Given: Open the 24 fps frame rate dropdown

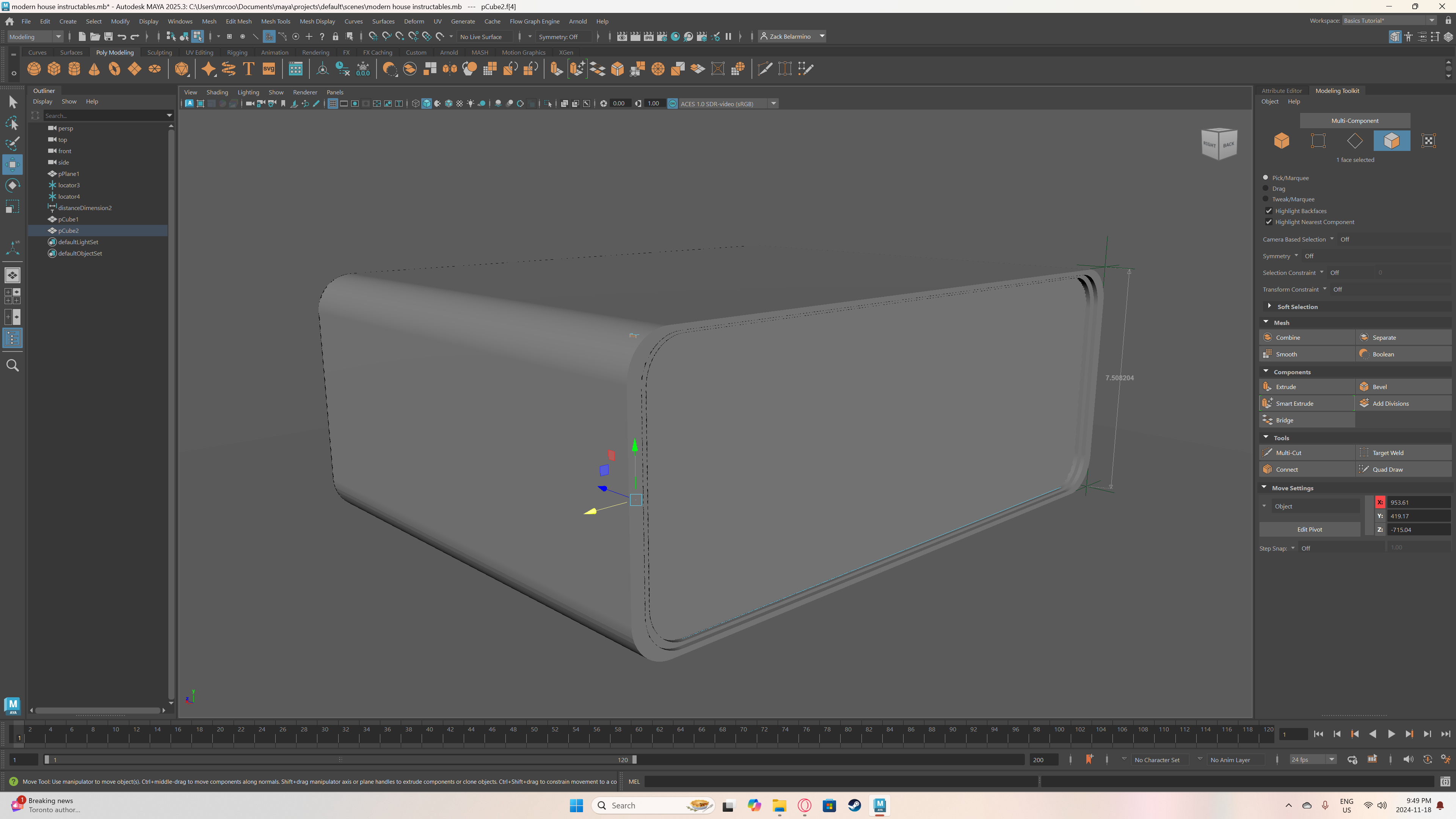Looking at the screenshot, I should (x=1313, y=759).
